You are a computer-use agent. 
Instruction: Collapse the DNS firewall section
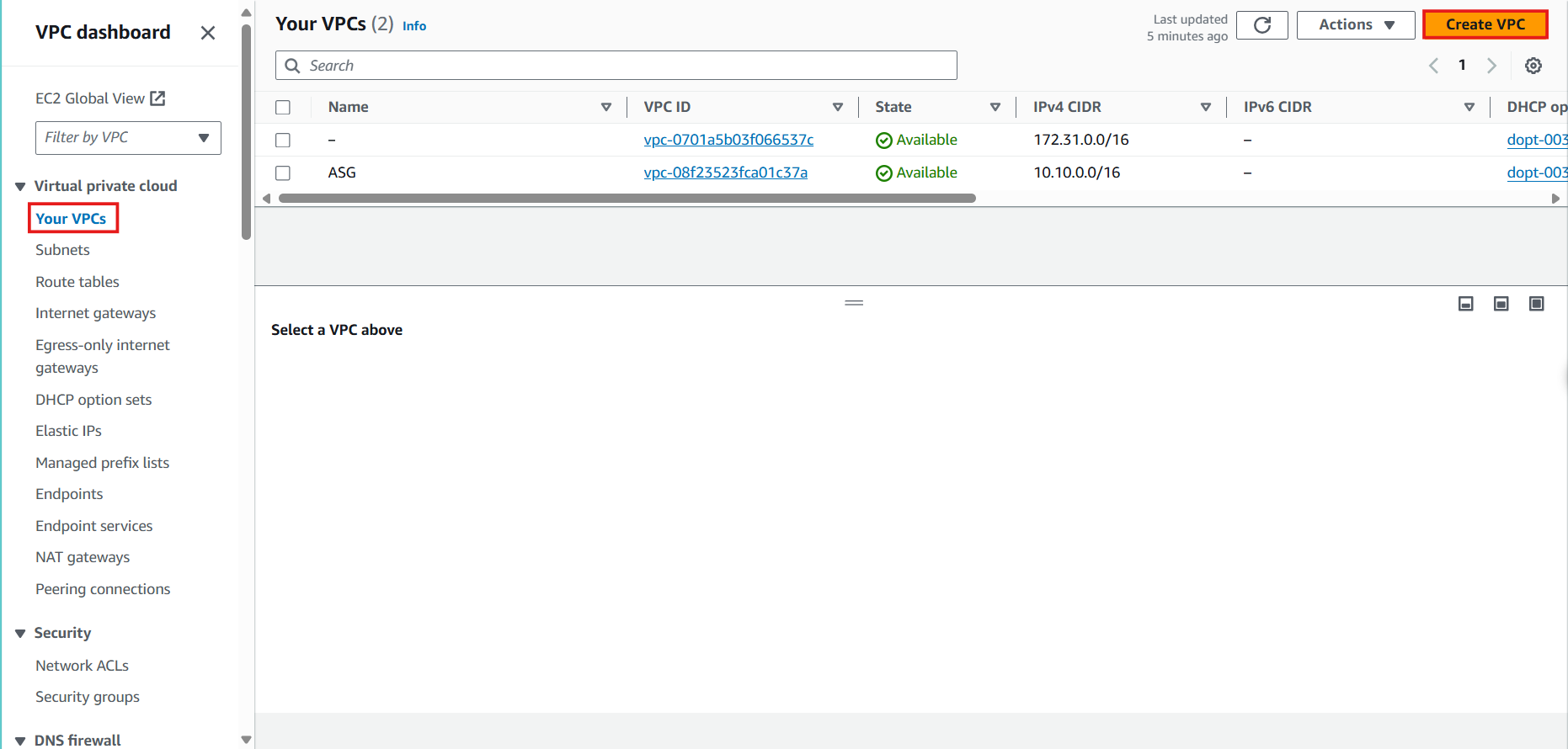pos(20,741)
